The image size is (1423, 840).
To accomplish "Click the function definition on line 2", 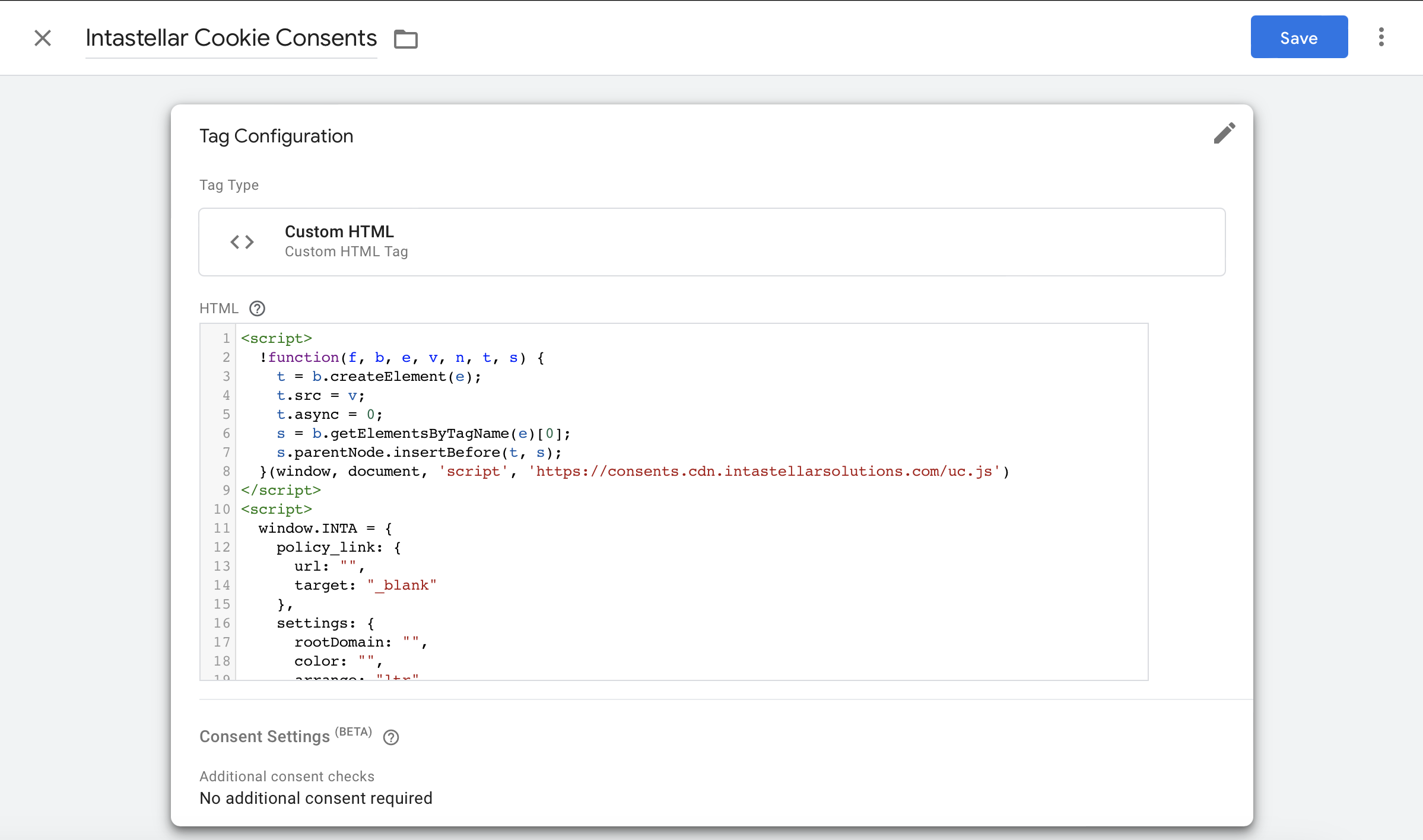I will pyautogui.click(x=402, y=357).
